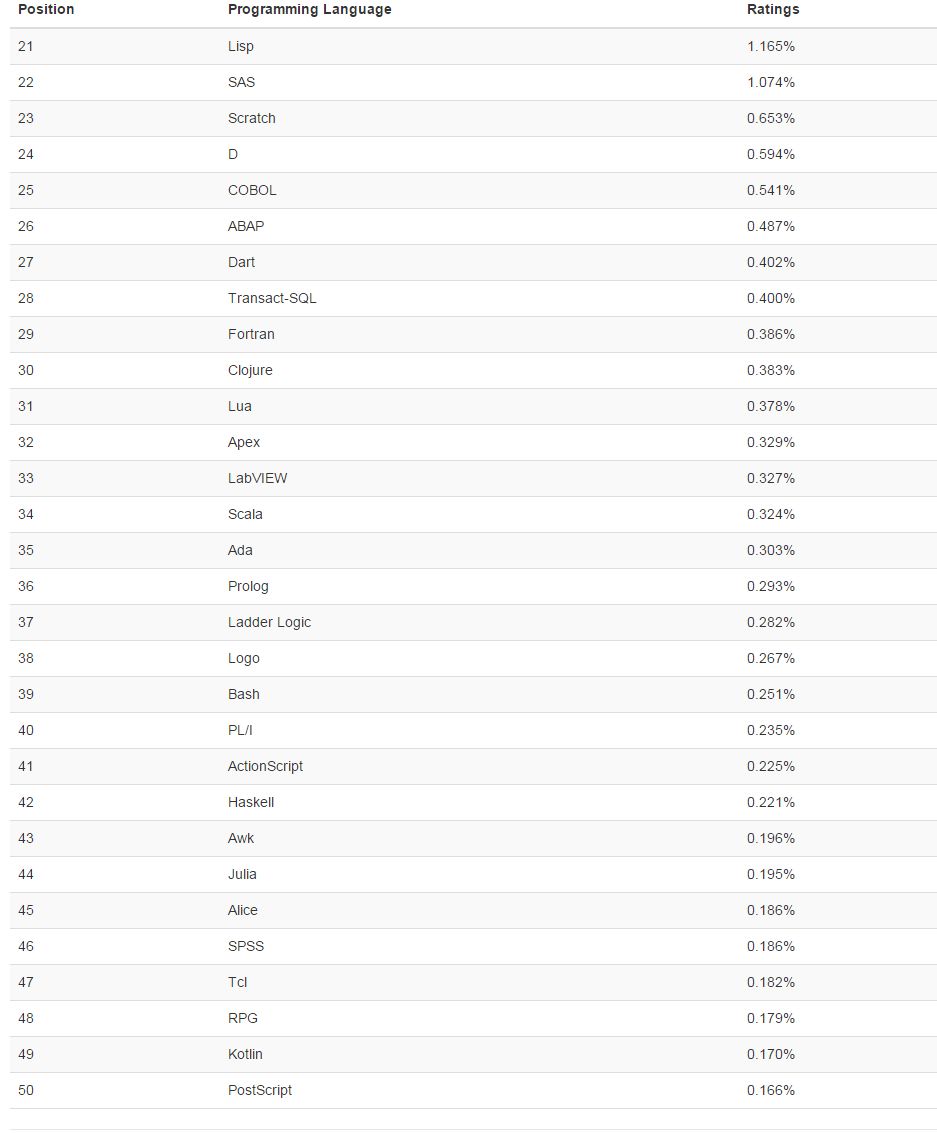
Task: Select the COBOL row name
Action: pyautogui.click(x=252, y=190)
